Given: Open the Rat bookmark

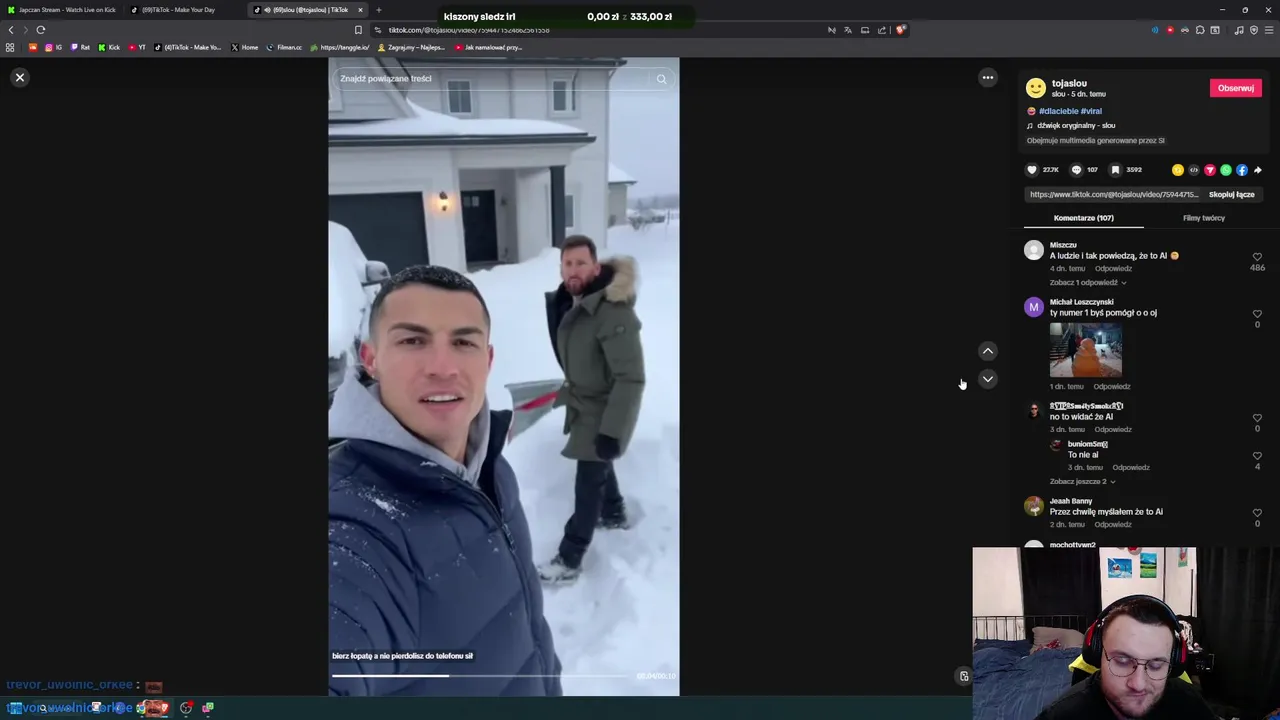Looking at the screenshot, I should [x=80, y=47].
